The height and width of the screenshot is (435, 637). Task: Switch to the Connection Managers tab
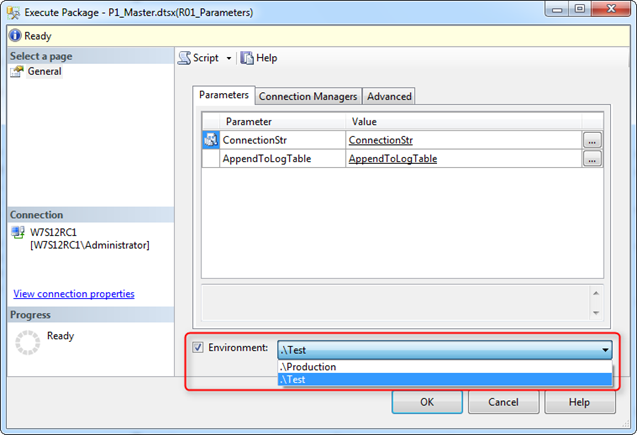pos(309,97)
